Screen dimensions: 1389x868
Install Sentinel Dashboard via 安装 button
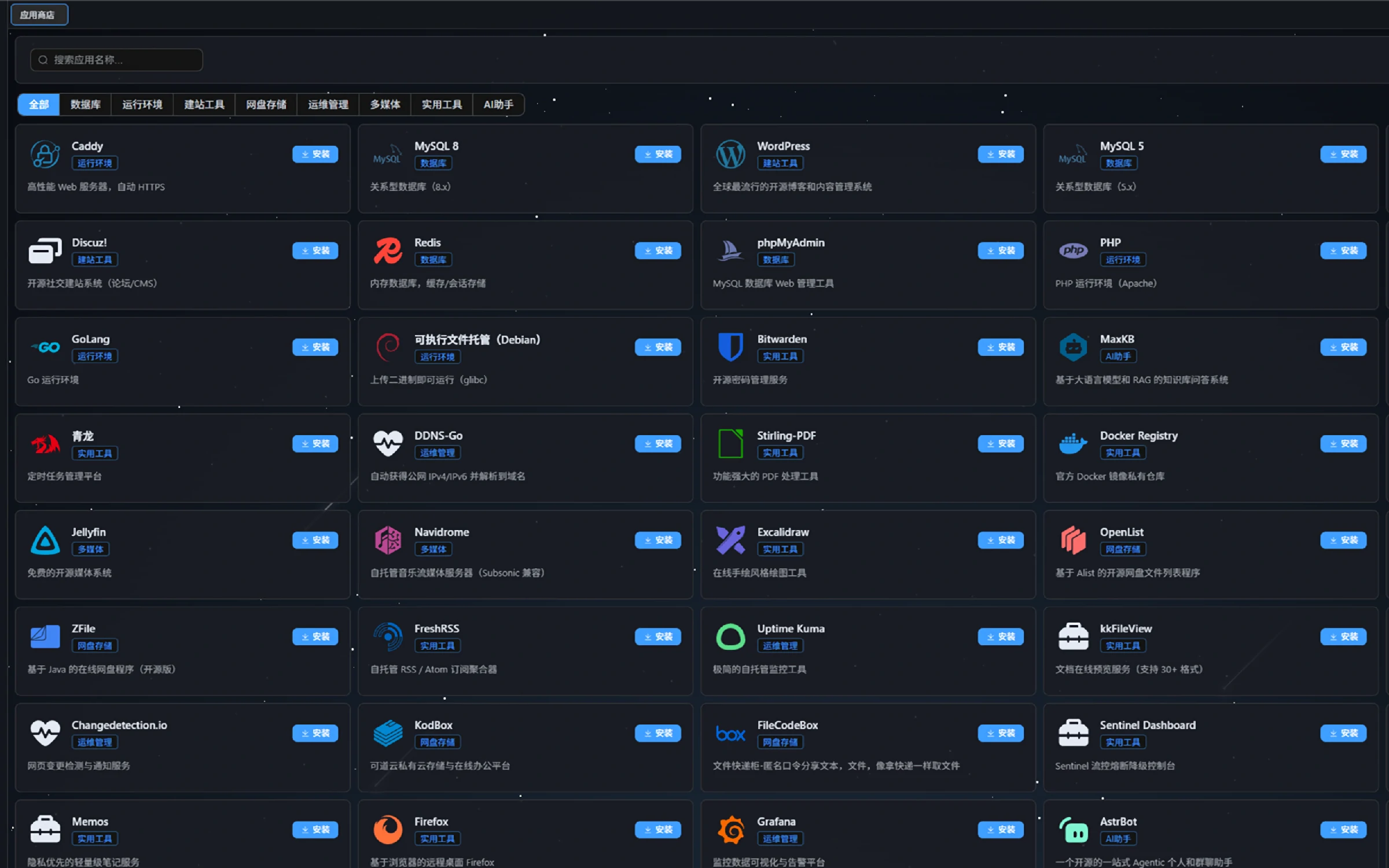click(1343, 734)
